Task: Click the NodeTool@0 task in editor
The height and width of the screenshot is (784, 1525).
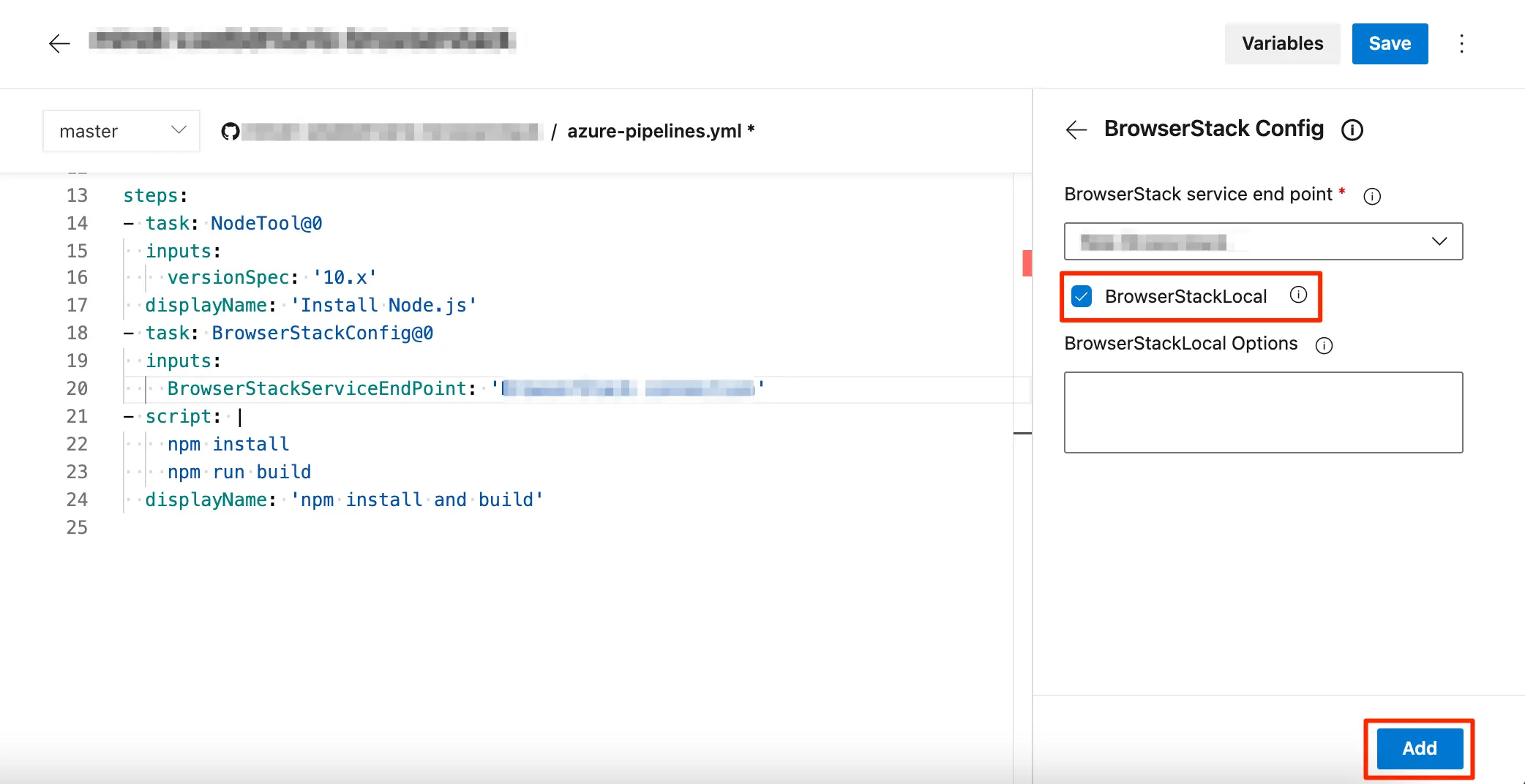Action: 266,224
